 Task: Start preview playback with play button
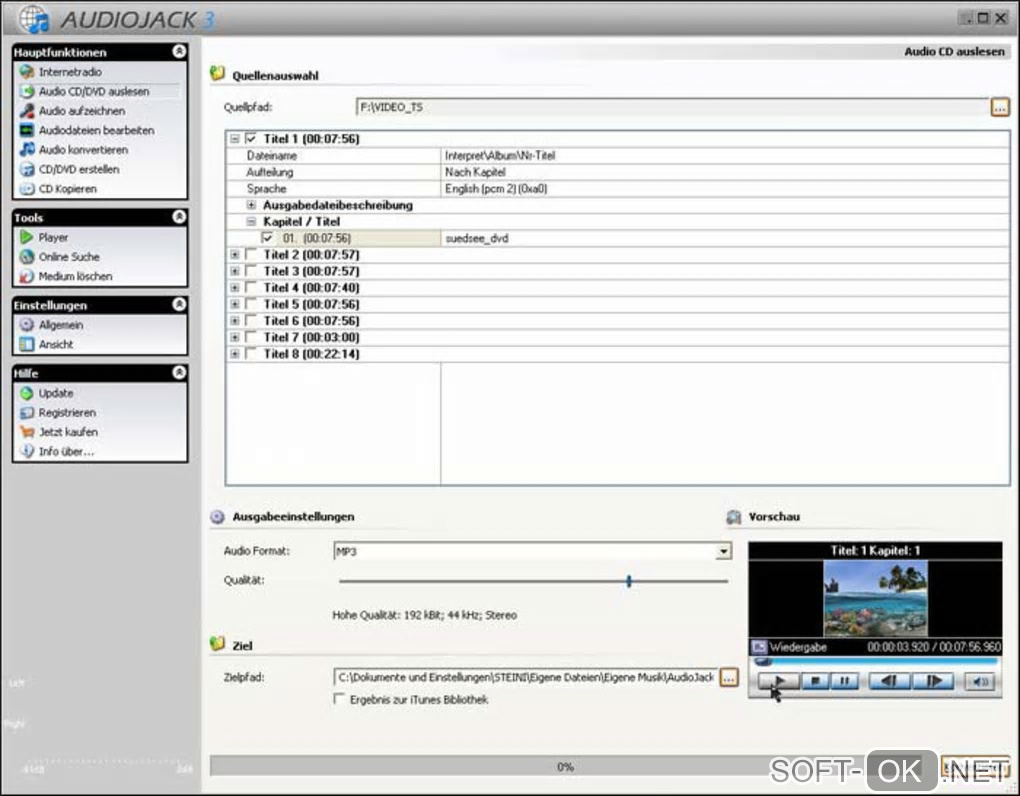coord(779,681)
